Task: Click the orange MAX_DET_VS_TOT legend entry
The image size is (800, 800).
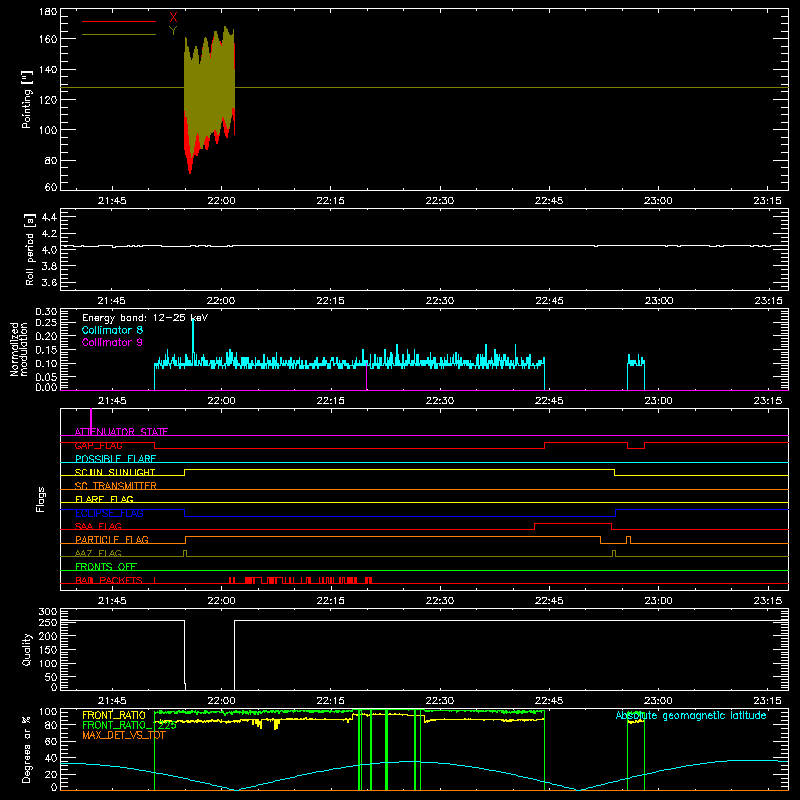Action: click(x=123, y=735)
